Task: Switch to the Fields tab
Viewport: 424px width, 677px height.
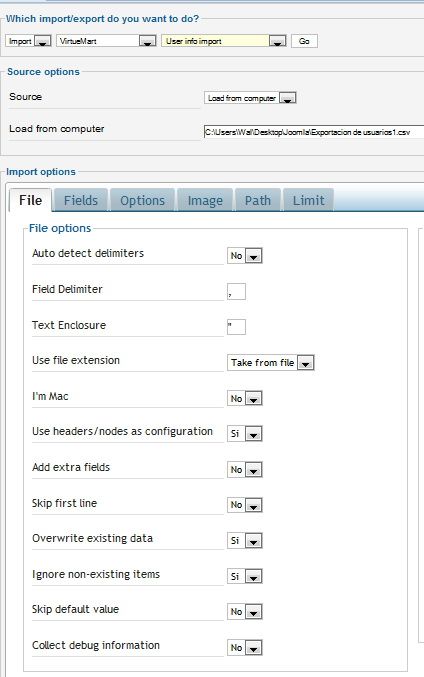Action: pos(81,200)
